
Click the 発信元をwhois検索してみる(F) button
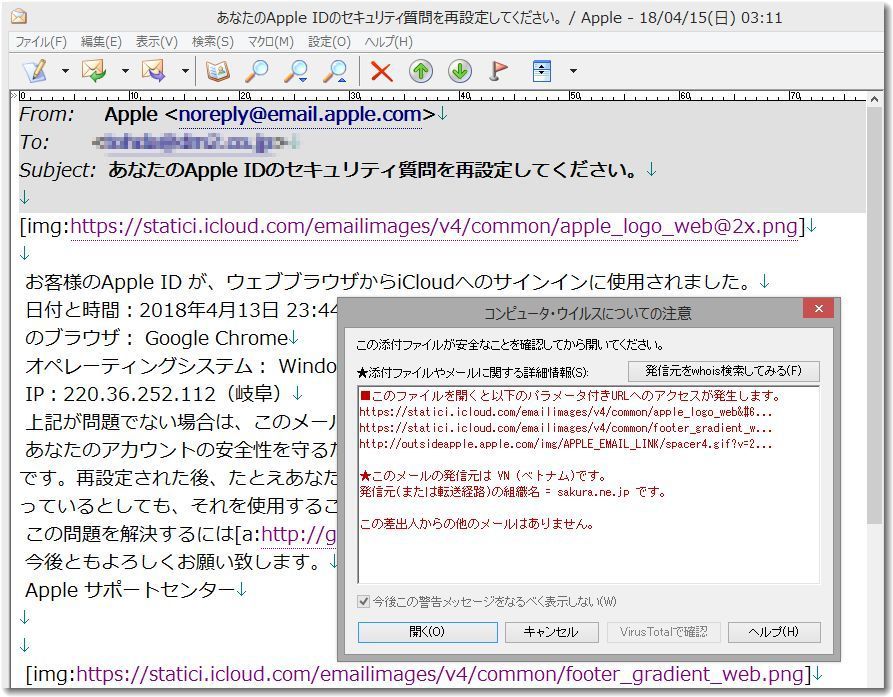point(724,371)
